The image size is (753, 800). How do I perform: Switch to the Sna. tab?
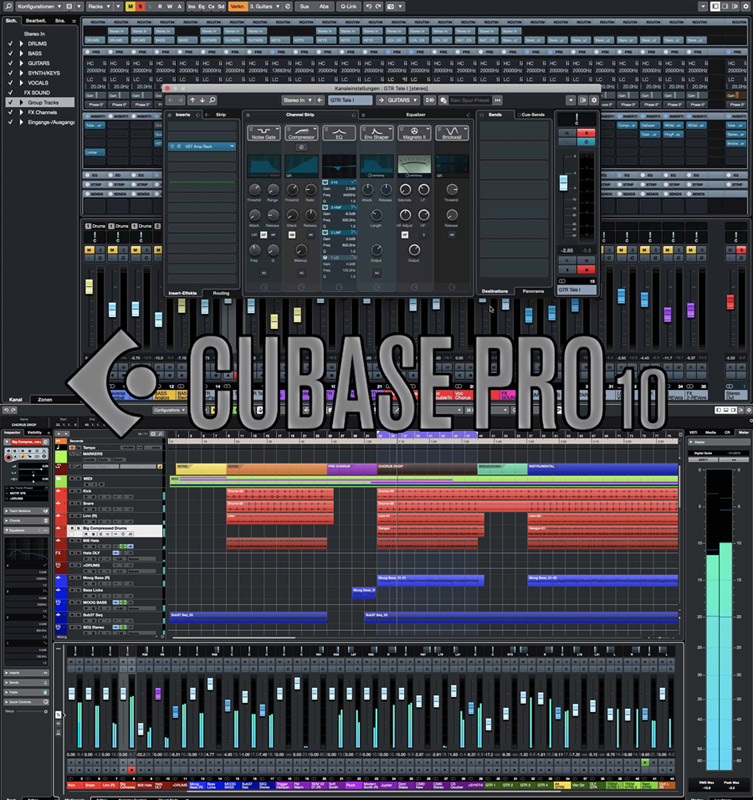pyautogui.click(x=60, y=20)
